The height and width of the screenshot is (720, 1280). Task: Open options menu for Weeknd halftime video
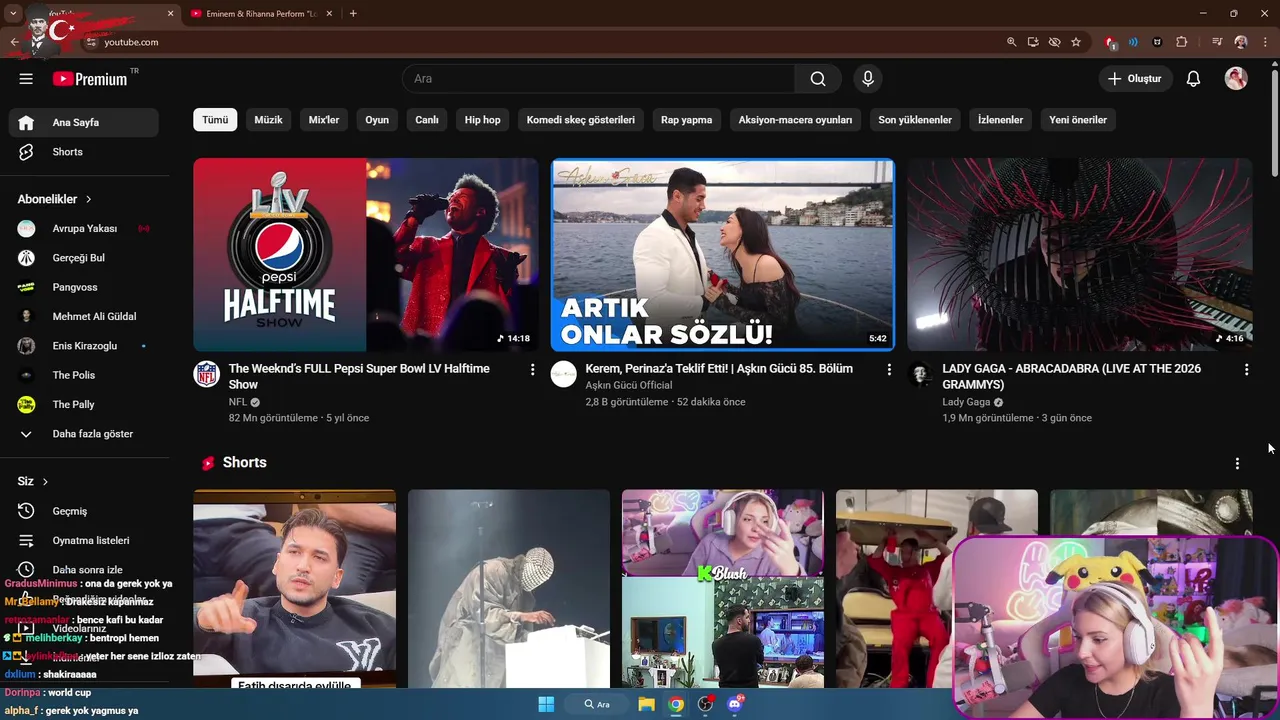(x=532, y=370)
